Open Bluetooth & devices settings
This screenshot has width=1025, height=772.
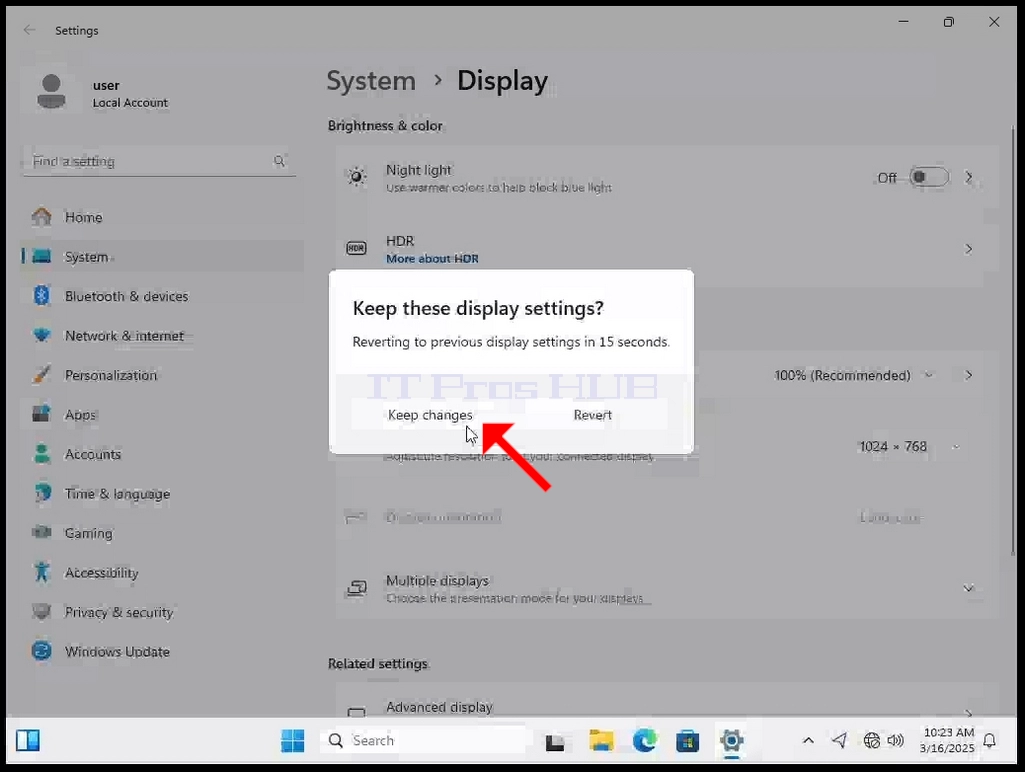163,296
